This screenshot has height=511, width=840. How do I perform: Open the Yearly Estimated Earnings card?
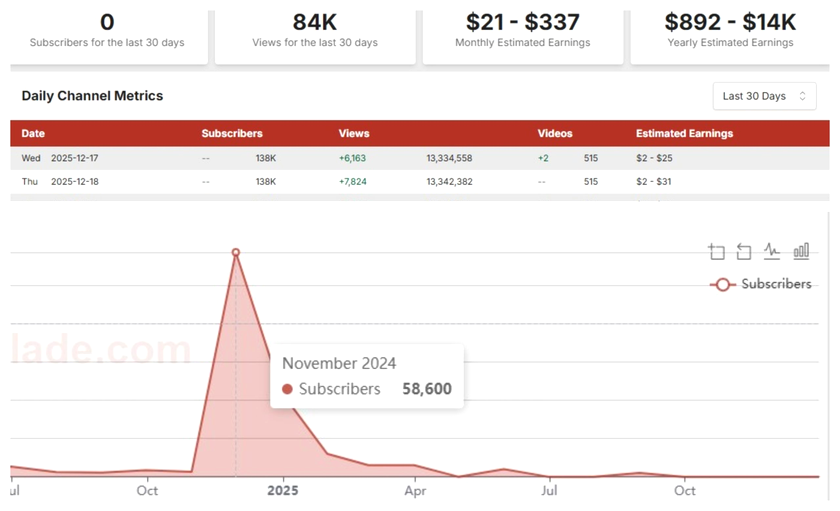point(729,32)
